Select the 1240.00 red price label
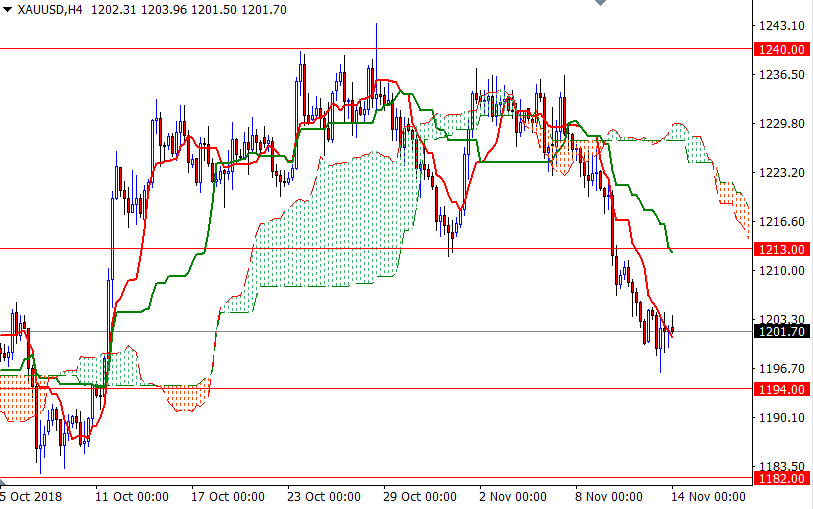Image resolution: width=813 pixels, height=509 pixels. coord(781,48)
